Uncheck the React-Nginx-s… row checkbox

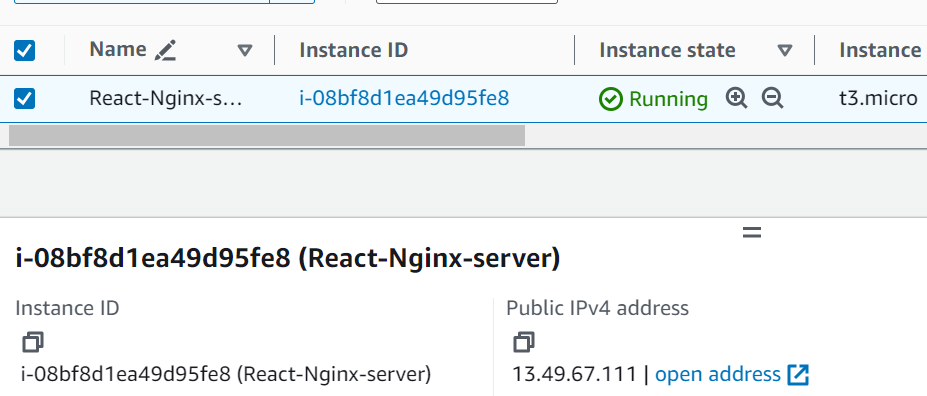[x=24, y=98]
